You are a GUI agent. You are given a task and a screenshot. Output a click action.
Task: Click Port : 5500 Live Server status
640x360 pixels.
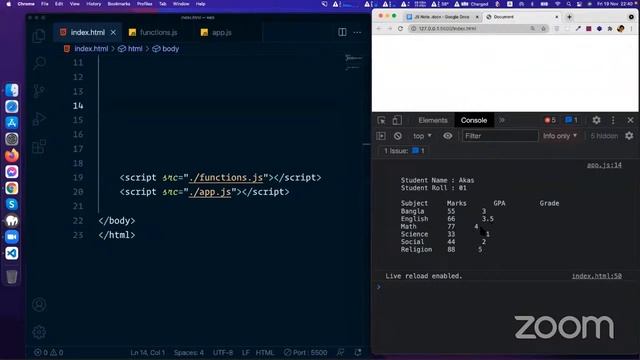tap(306, 352)
